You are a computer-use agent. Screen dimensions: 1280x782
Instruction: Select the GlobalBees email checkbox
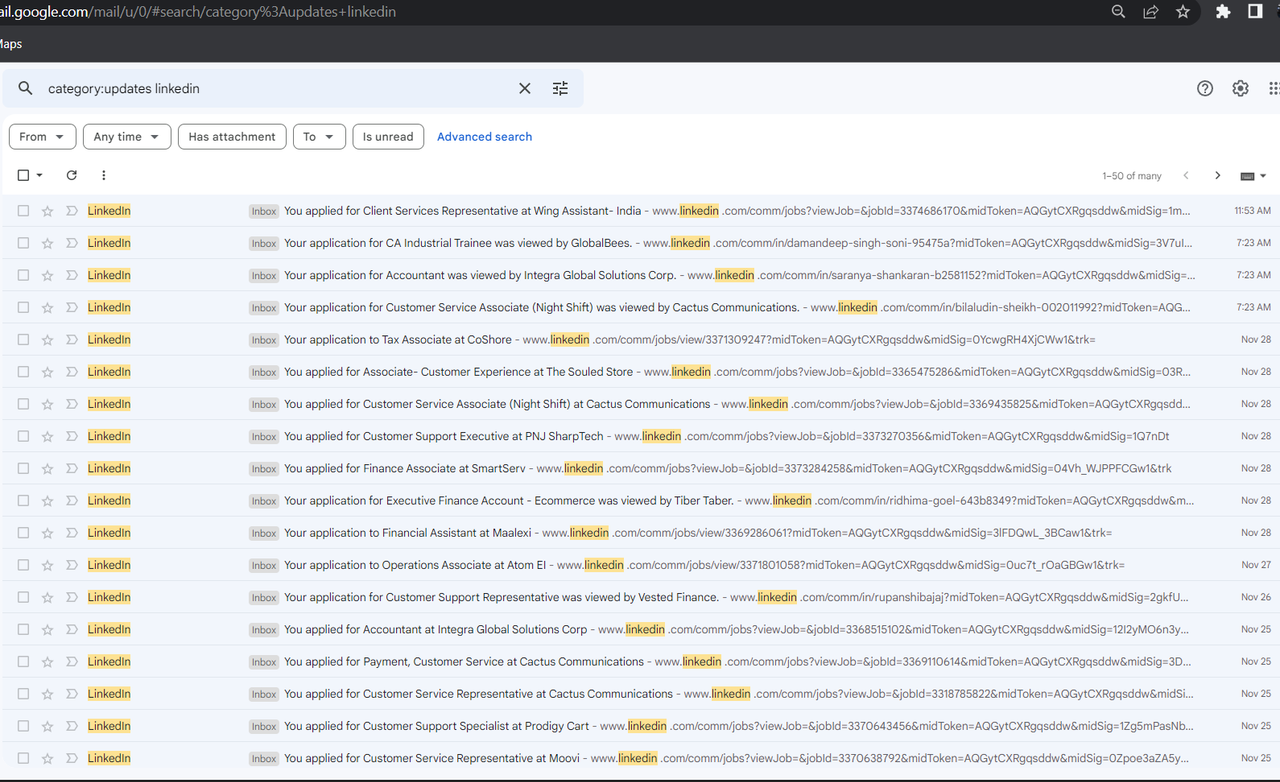tap(23, 243)
